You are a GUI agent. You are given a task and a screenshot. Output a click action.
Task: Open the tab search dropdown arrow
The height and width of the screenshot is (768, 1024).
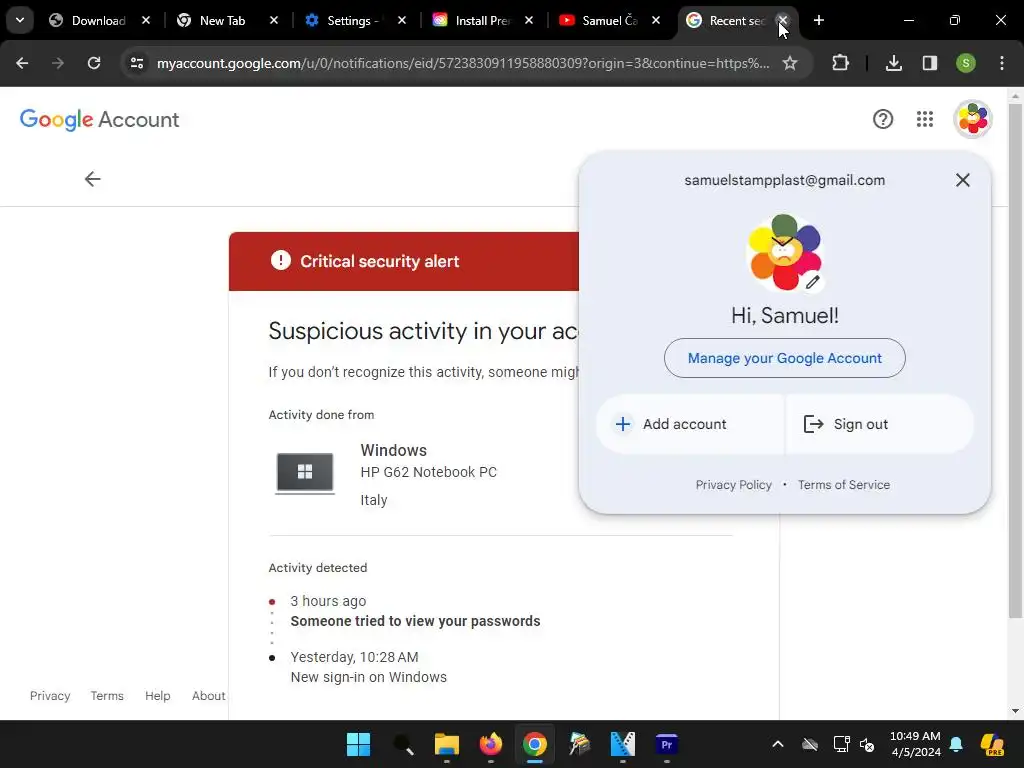point(20,20)
